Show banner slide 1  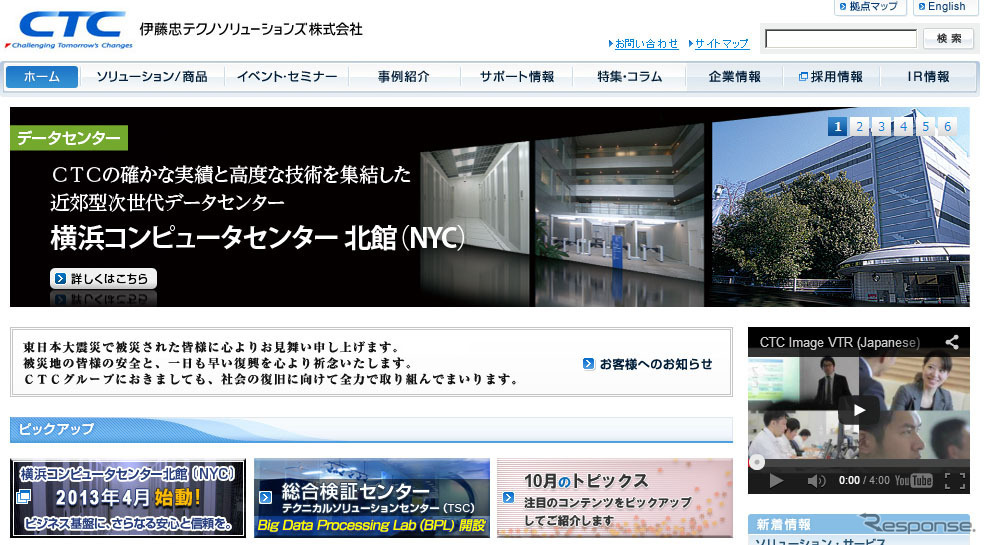(837, 126)
